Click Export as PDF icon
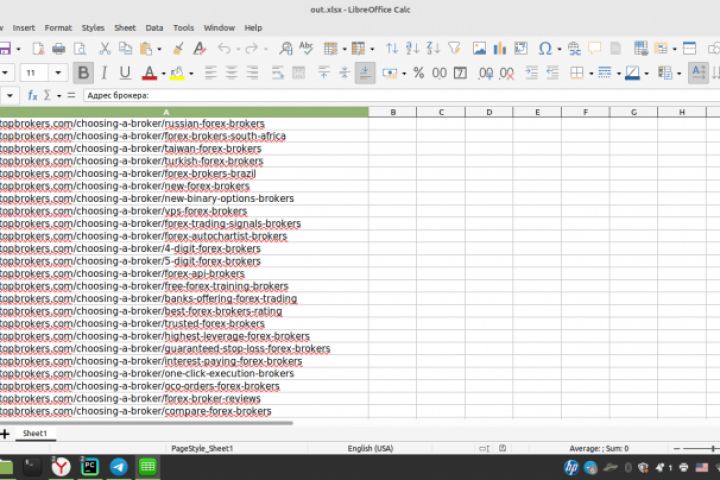 (x=38, y=48)
